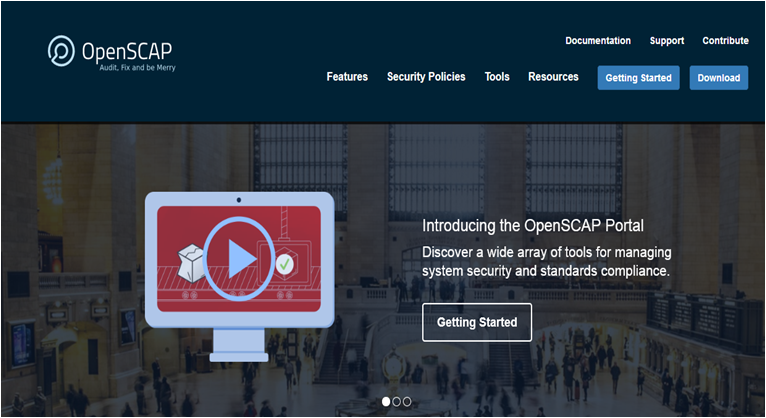766x418 pixels.
Task: Click the blue Getting Started button
Action: point(638,78)
